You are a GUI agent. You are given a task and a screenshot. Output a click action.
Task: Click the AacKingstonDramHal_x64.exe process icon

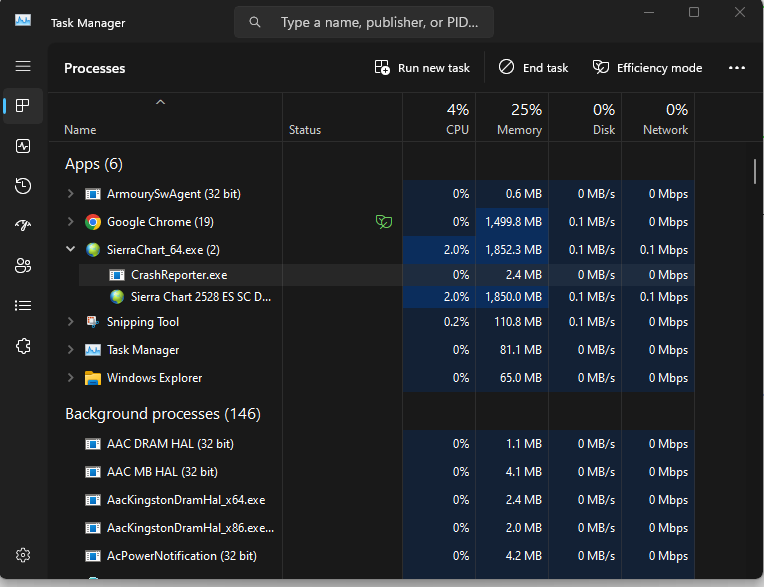tap(93, 500)
